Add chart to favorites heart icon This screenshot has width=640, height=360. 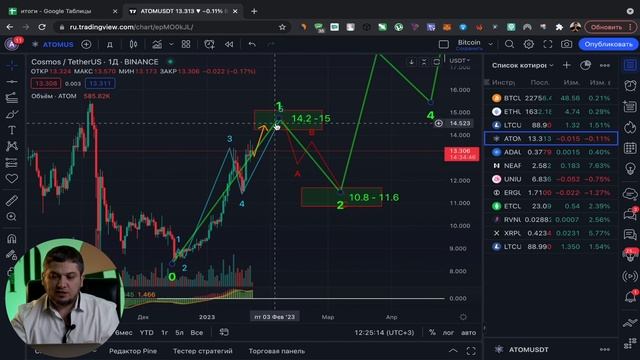click(12, 178)
